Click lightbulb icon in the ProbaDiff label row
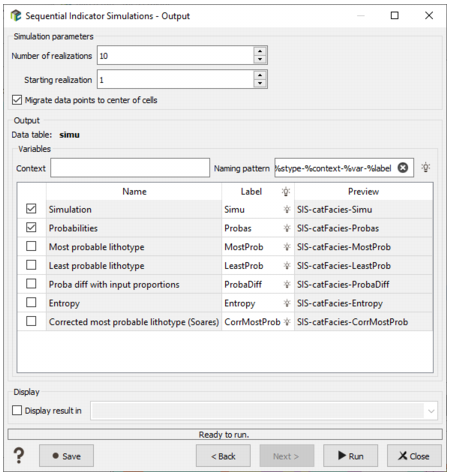Image resolution: width=451 pixels, height=475 pixels. [x=287, y=284]
